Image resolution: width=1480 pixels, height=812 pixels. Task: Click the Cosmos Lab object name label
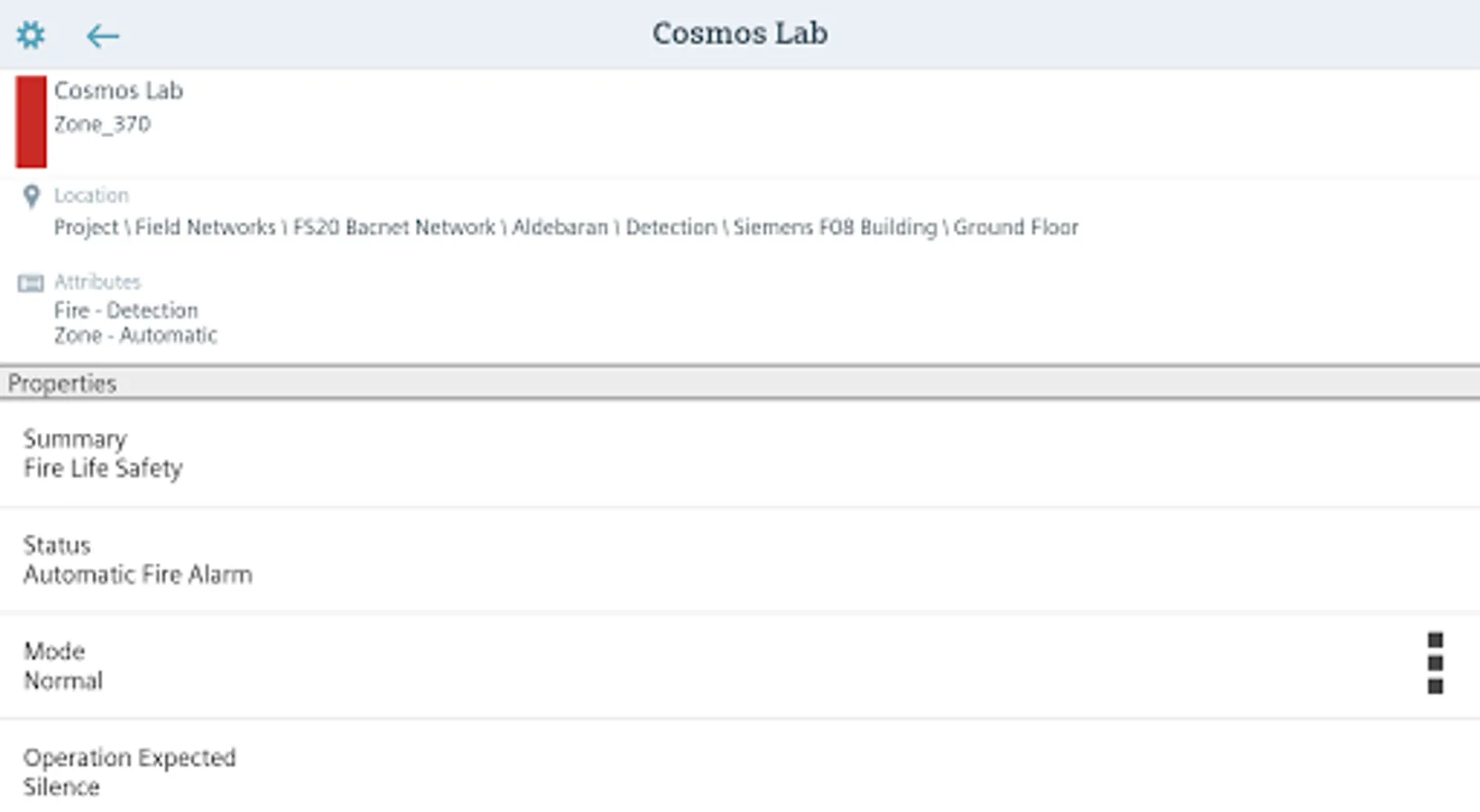click(118, 91)
